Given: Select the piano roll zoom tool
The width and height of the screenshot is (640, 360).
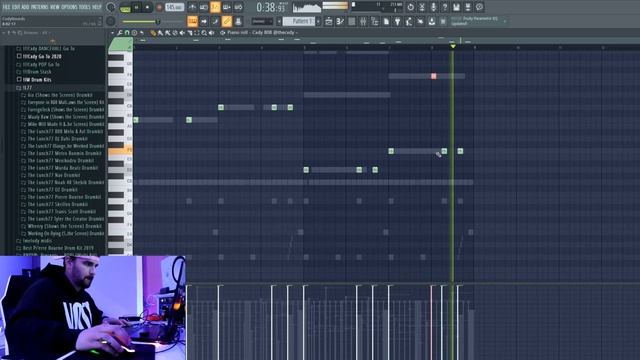Looking at the screenshot, I should (x=204, y=33).
